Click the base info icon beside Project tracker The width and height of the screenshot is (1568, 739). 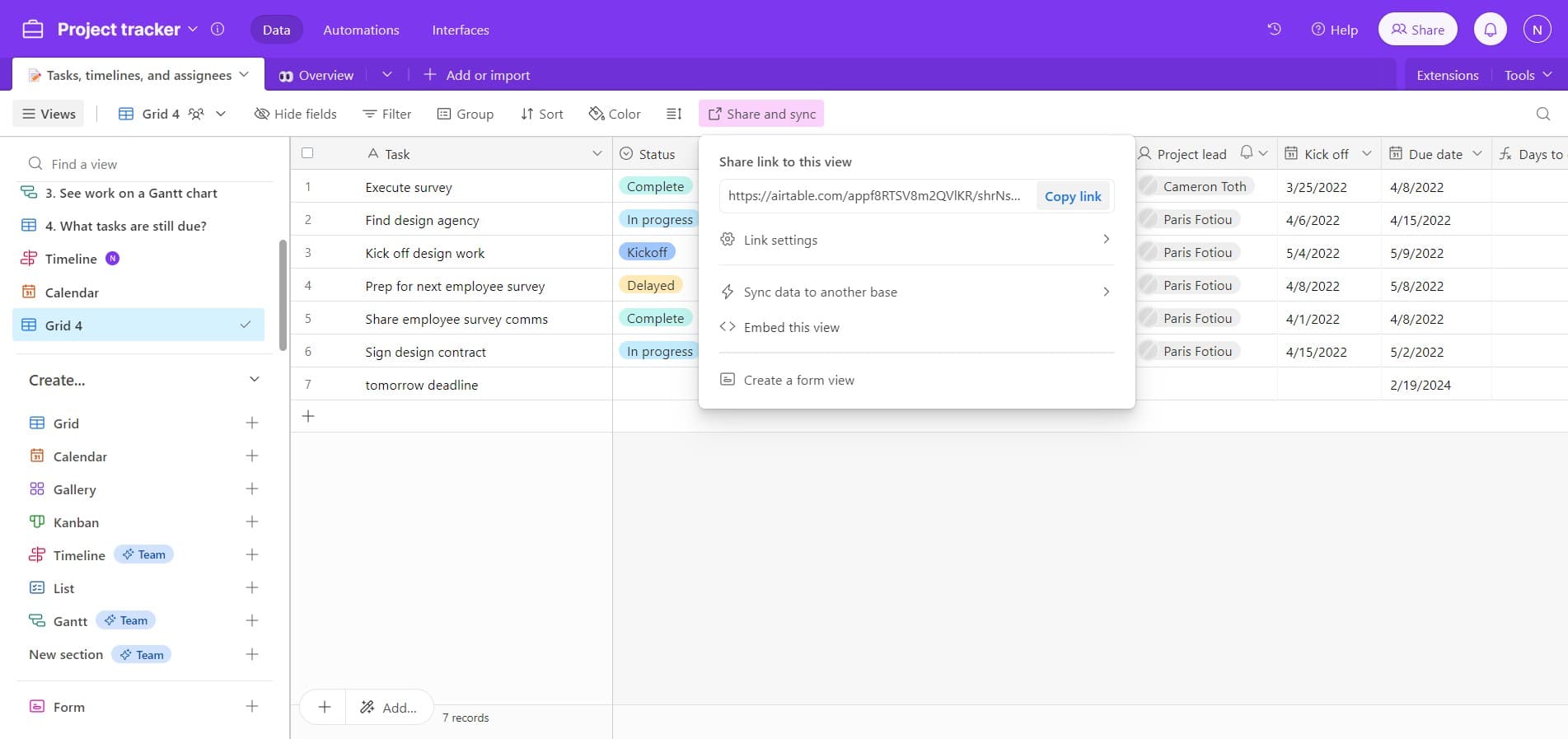218,30
